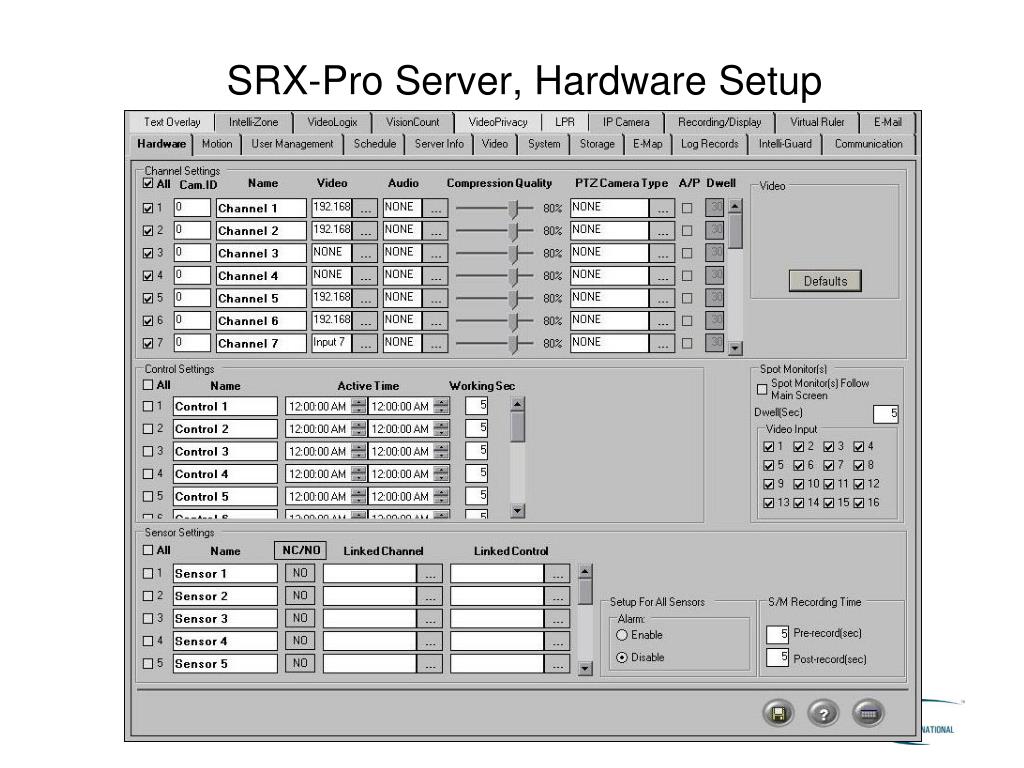Click the Control 3 name field
The image size is (1024, 768).
[225, 452]
